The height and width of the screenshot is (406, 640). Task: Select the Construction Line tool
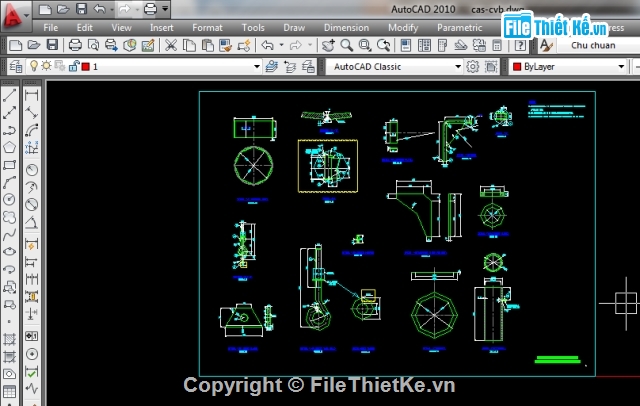click(x=9, y=113)
